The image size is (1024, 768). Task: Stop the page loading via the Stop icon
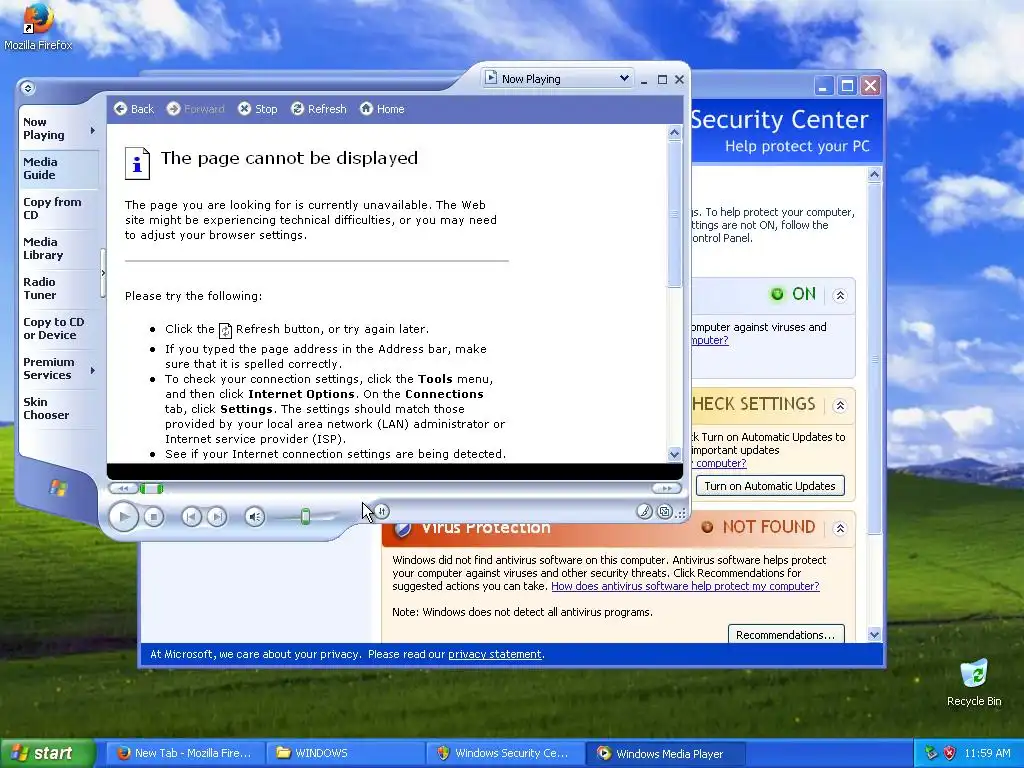click(244, 108)
